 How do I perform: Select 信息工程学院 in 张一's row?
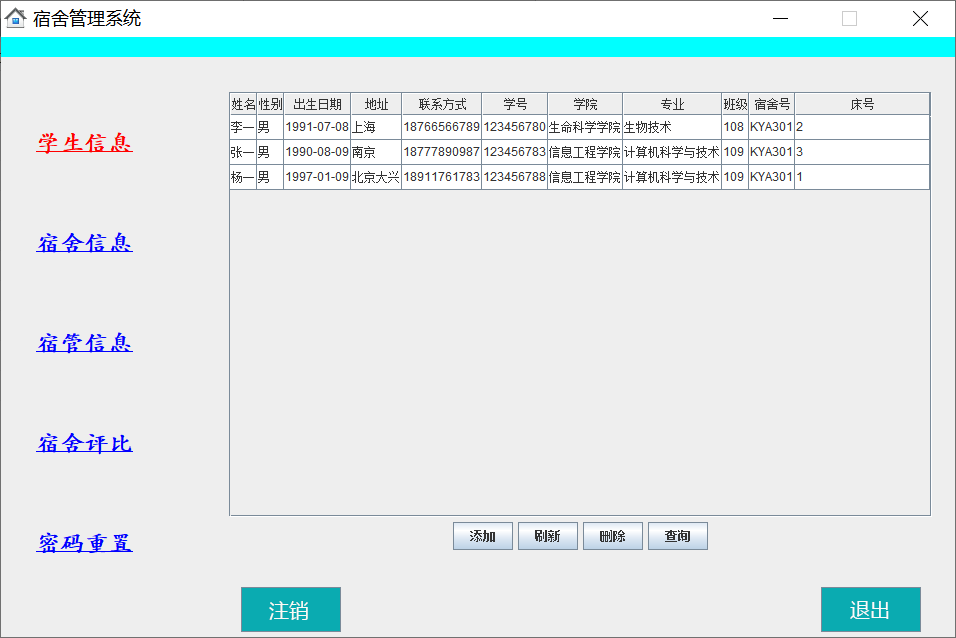(585, 152)
